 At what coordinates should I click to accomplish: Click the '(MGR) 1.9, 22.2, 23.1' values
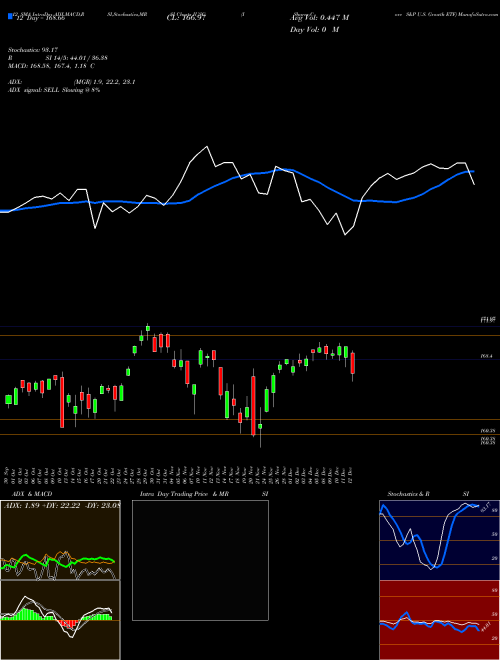pos(104,82)
